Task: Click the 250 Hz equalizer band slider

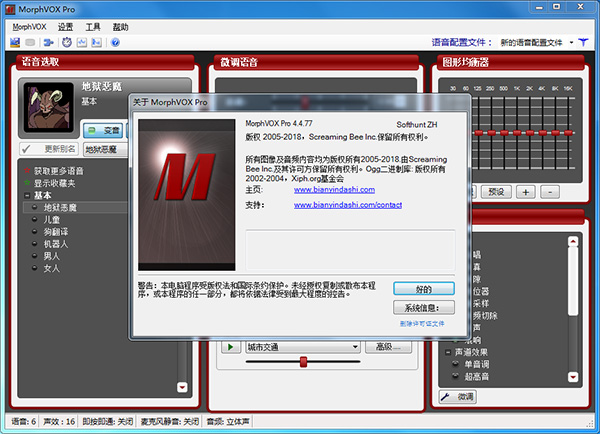Action: [x=492, y=133]
